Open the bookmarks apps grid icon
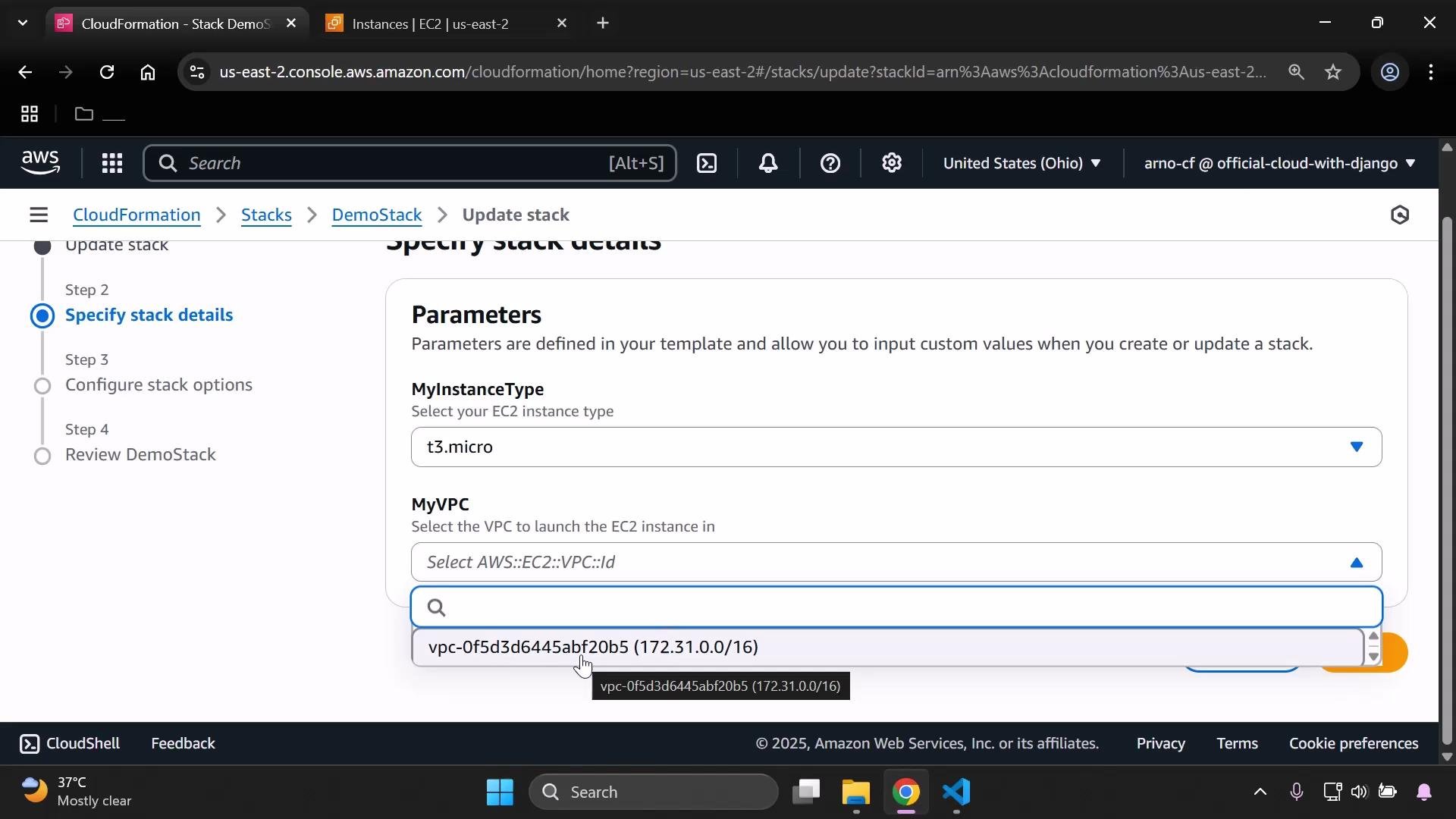1456x819 pixels. (30, 115)
